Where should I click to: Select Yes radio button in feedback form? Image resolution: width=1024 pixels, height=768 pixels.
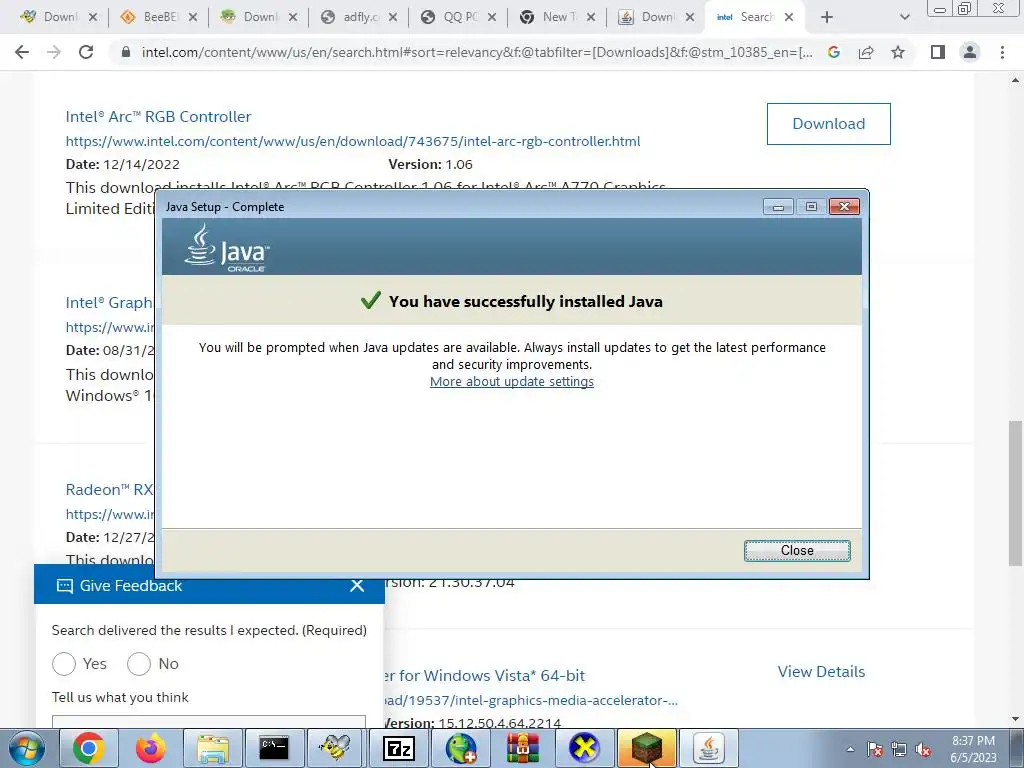pos(64,664)
